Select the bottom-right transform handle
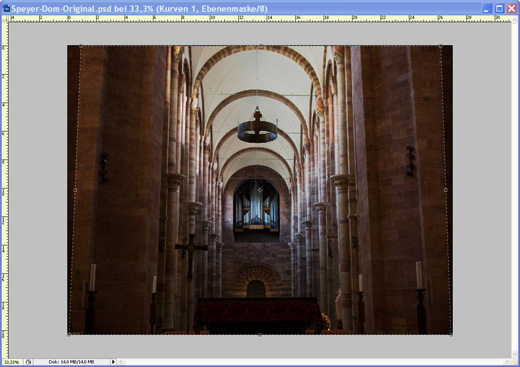This screenshot has height=367, width=520. pos(451,334)
